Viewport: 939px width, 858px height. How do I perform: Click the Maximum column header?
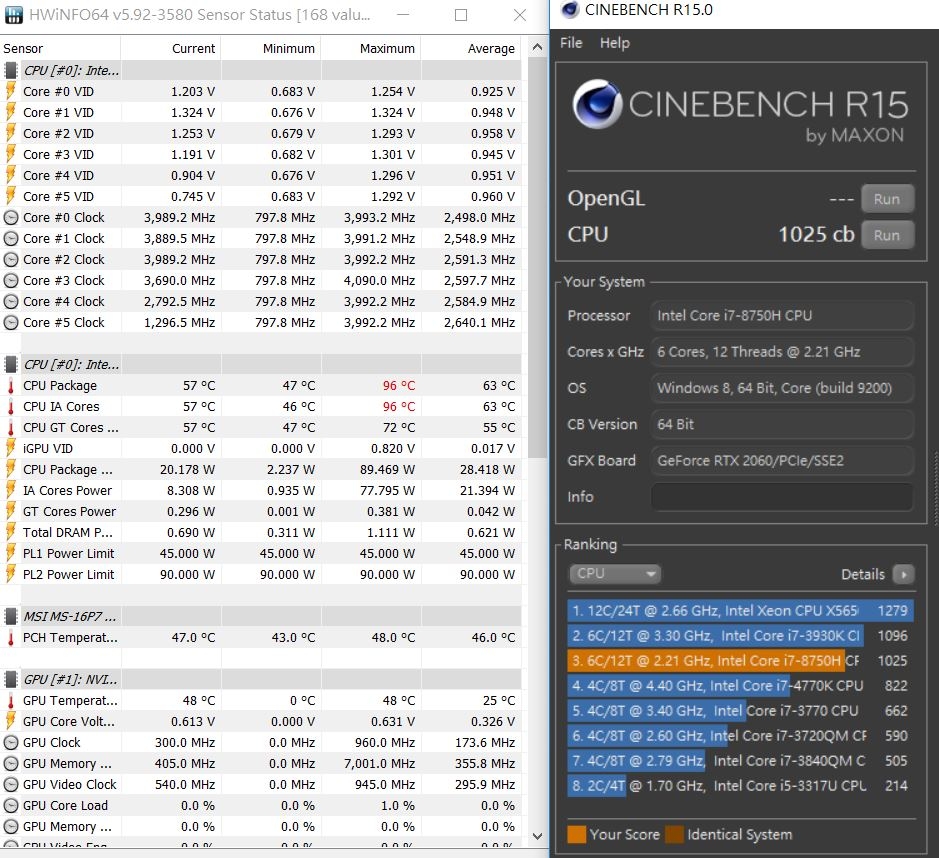371,48
